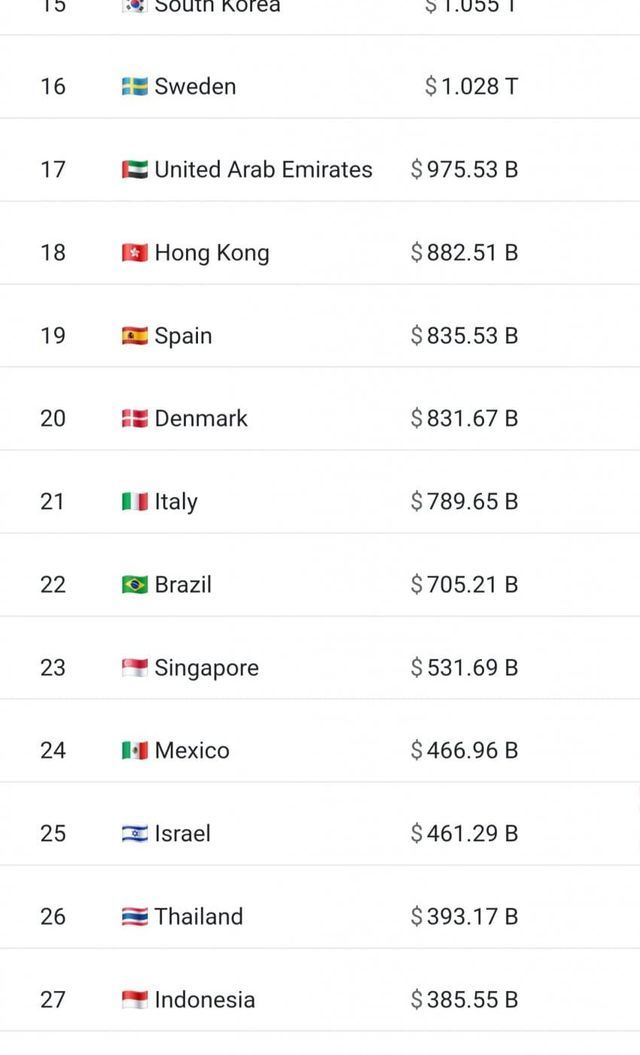640x1055 pixels.
Task: Click rank number 23 for Singapore
Action: coord(53,668)
